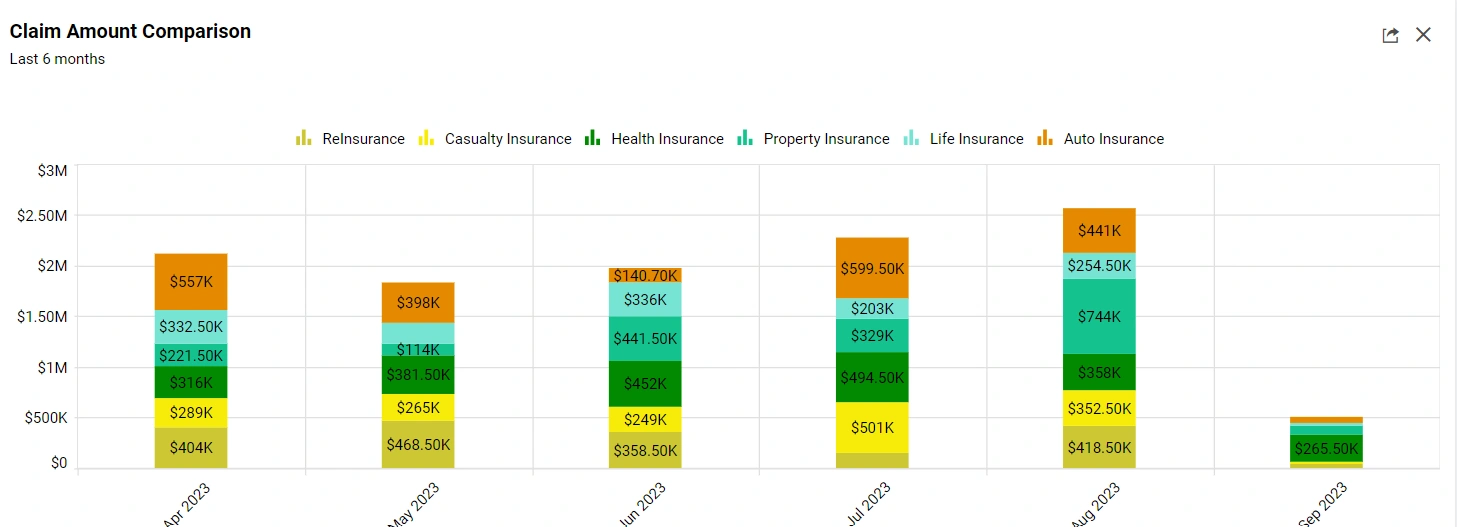Screen dimensions: 1457x527
Task: Select the $468.50K ReInsurance segment in May
Action: coord(418,445)
